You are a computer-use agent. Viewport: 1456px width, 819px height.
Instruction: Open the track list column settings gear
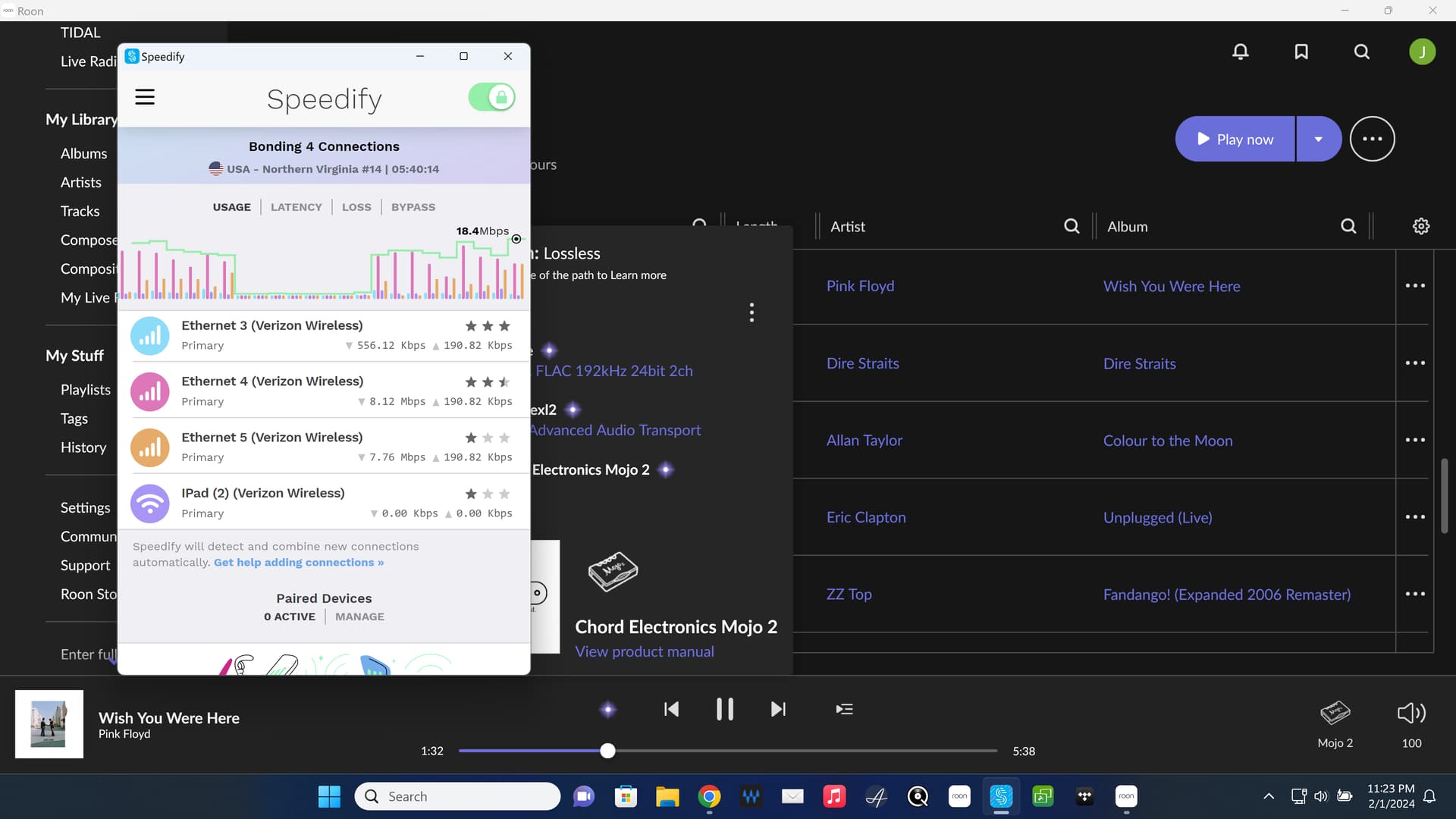pos(1421,226)
